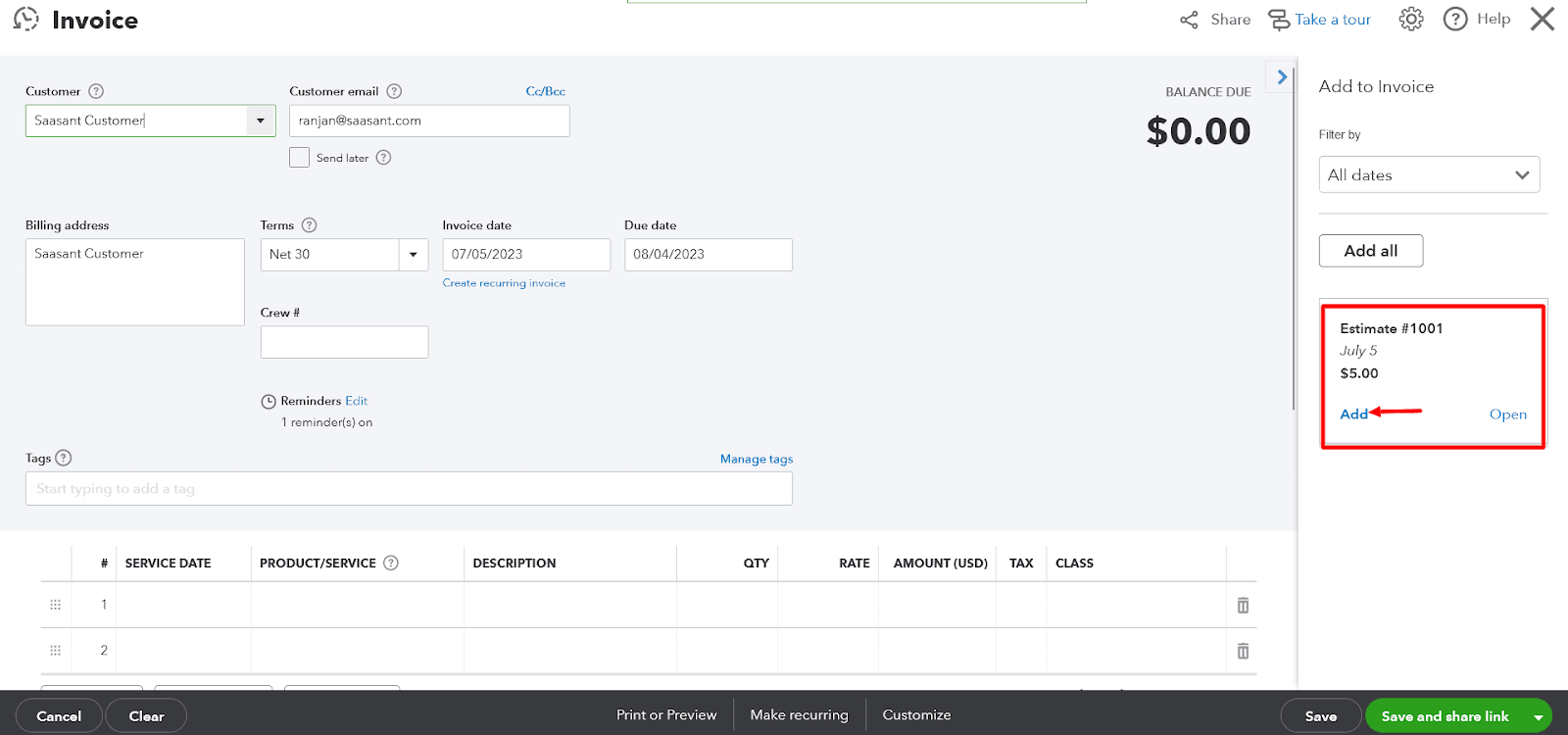Collapse the Add to Invoice side panel
The height and width of the screenshot is (735, 1568).
[1282, 76]
